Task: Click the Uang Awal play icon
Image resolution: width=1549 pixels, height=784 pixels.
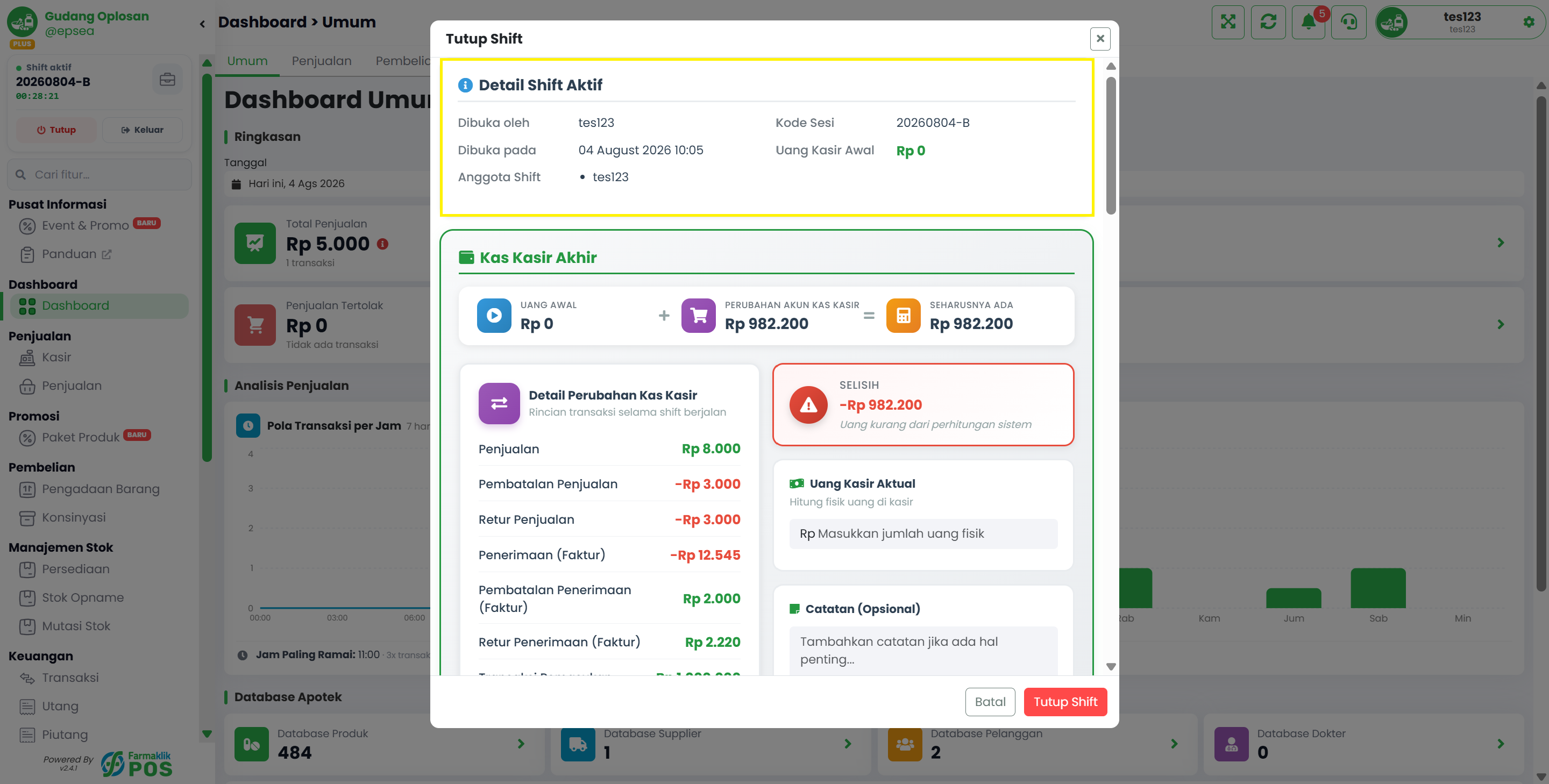Action: click(x=494, y=316)
